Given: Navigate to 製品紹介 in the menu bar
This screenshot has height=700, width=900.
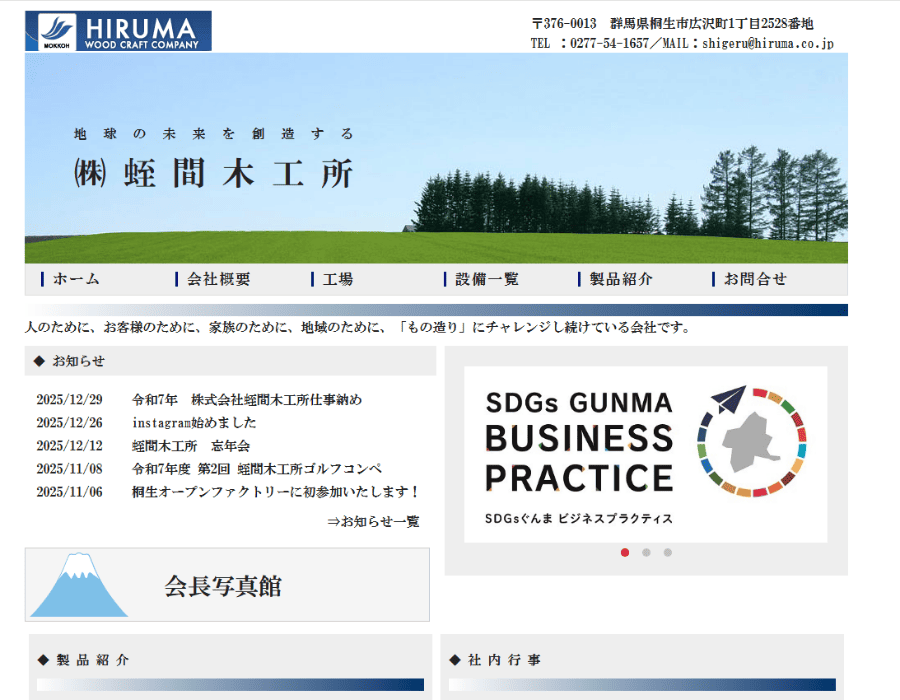Looking at the screenshot, I should click(620, 280).
